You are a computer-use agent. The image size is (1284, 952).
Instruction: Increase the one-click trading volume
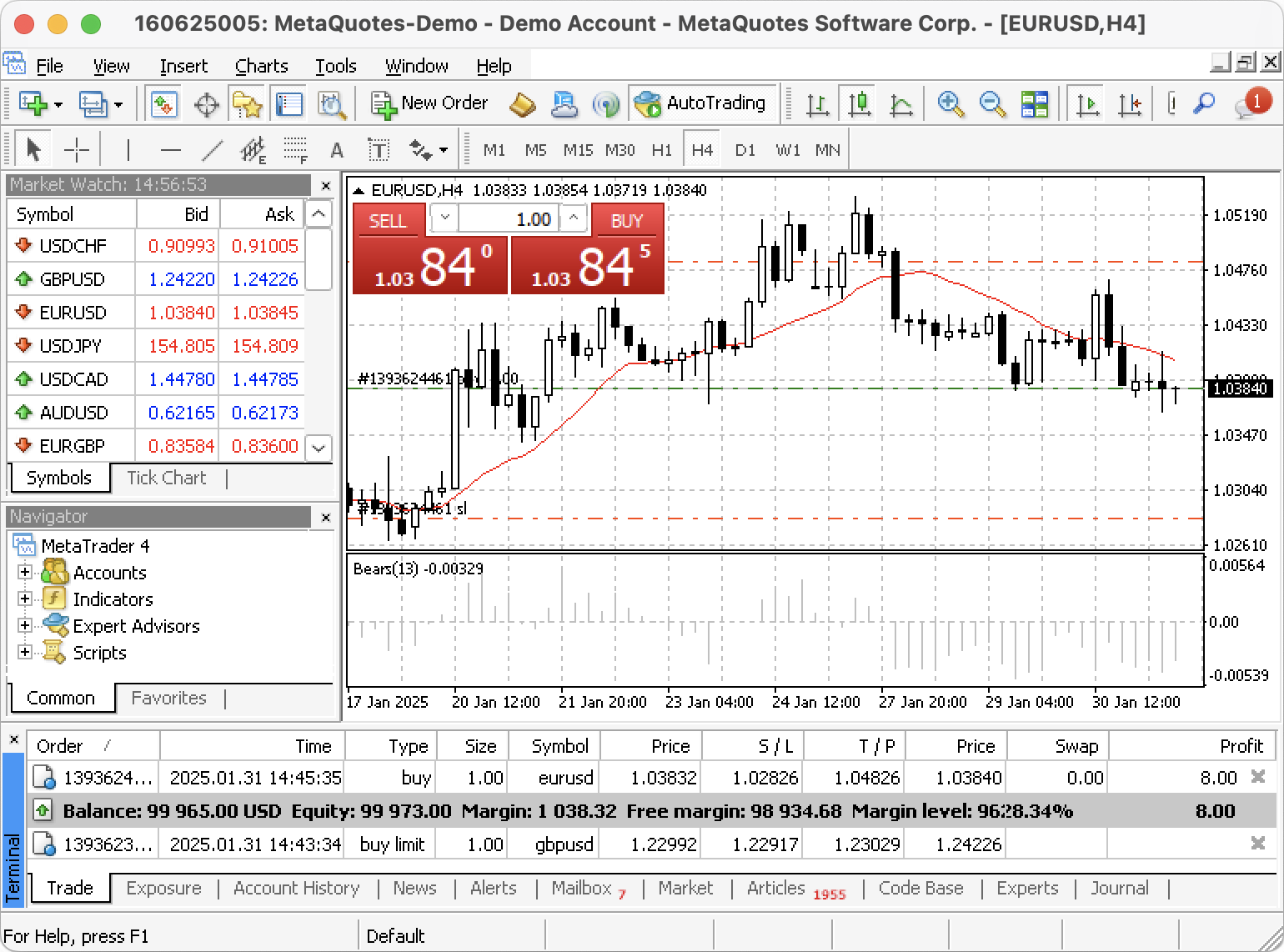574,218
